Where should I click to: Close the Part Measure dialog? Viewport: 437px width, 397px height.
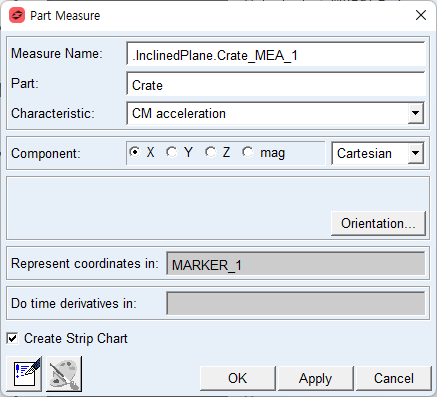tap(421, 15)
